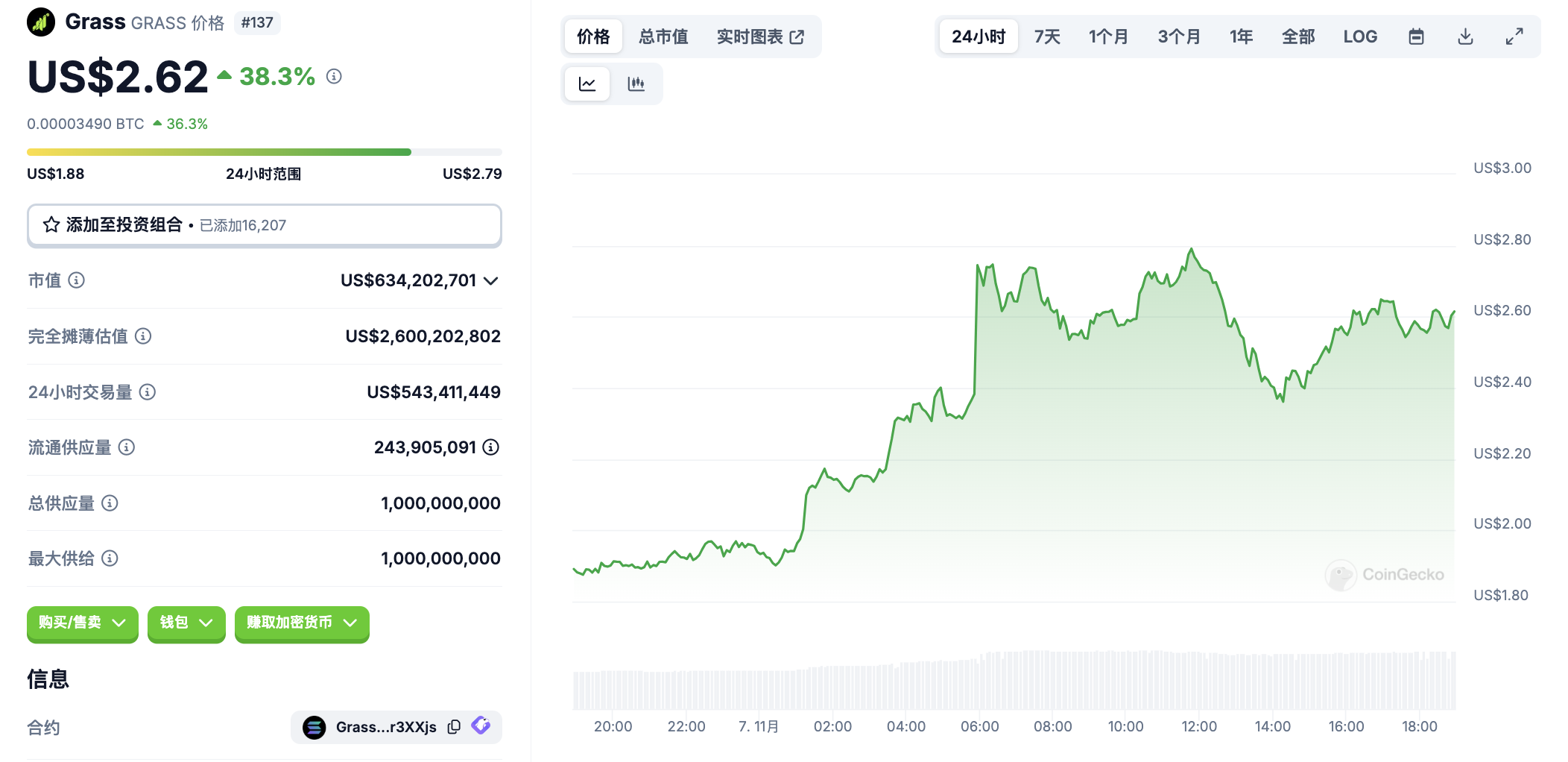
Task: Open the 实时图表 external link
Action: [x=760, y=37]
